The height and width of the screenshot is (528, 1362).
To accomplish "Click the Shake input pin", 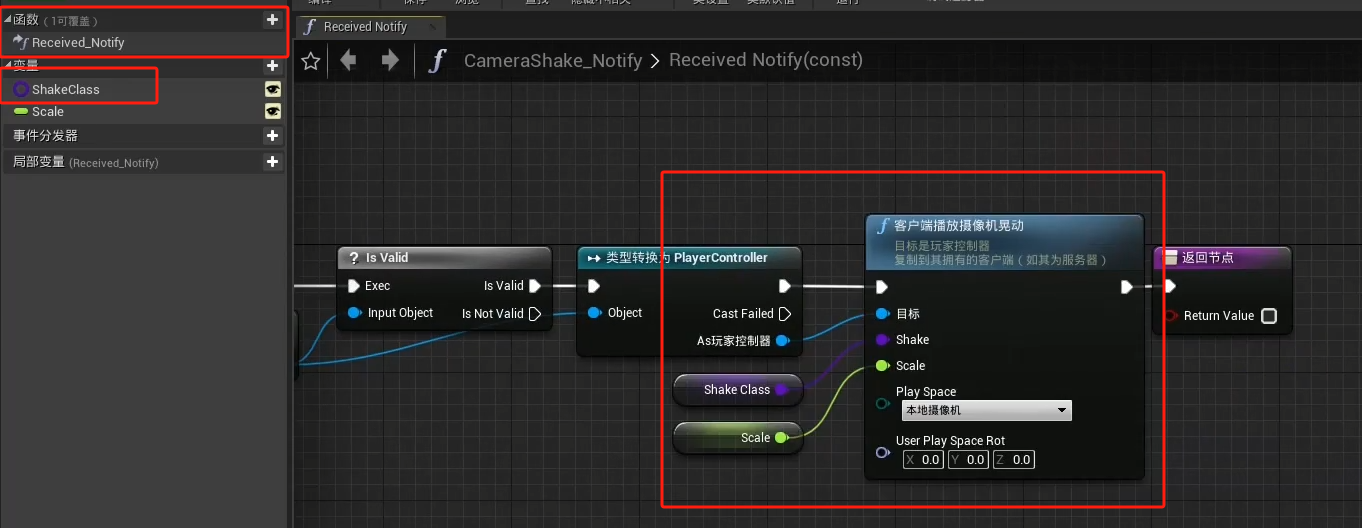I will pyautogui.click(x=882, y=340).
